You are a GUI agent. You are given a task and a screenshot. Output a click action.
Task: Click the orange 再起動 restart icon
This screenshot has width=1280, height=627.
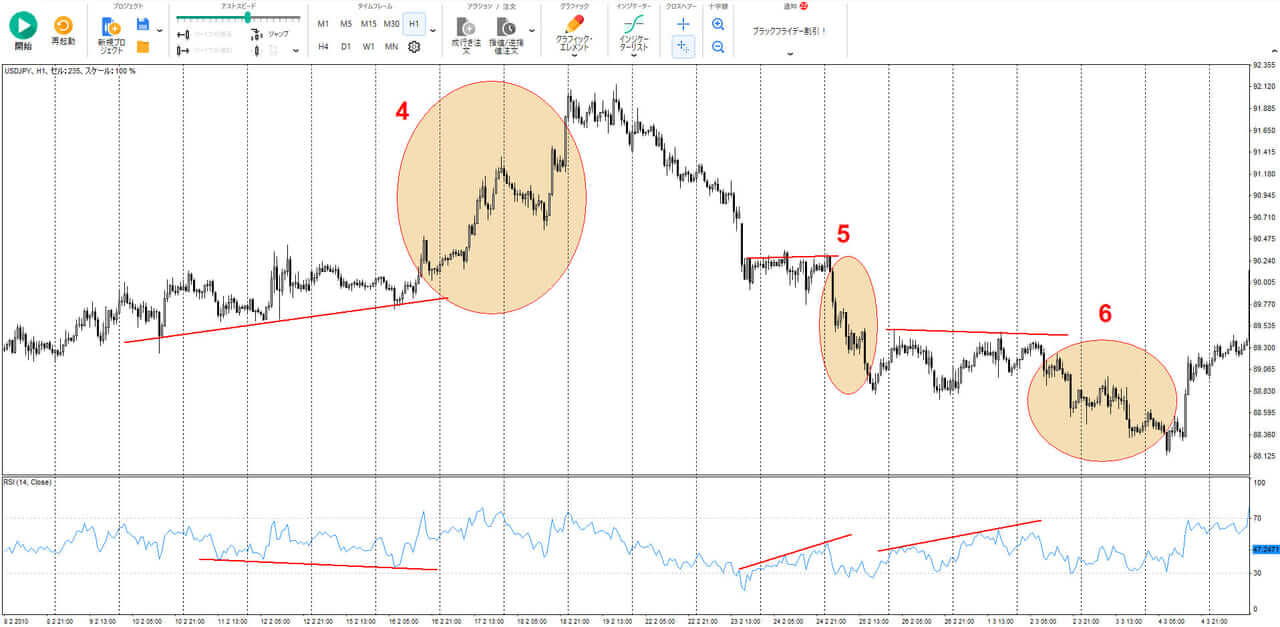(x=63, y=26)
